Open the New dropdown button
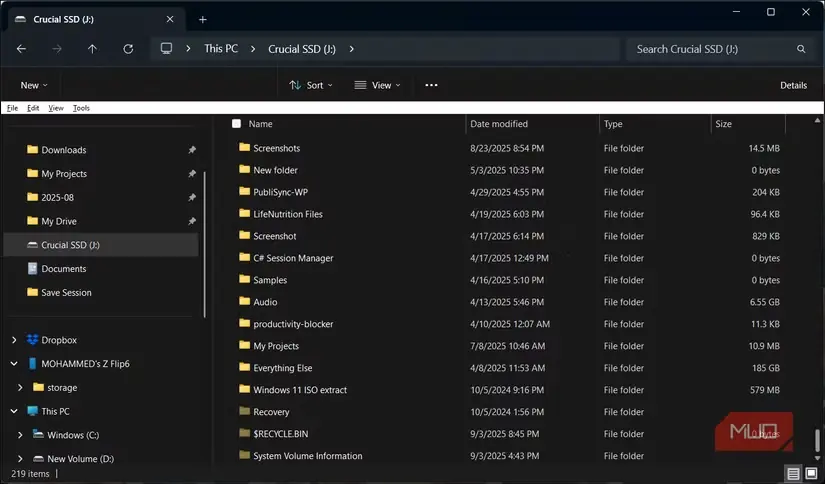Image resolution: width=825 pixels, height=484 pixels. pos(34,85)
